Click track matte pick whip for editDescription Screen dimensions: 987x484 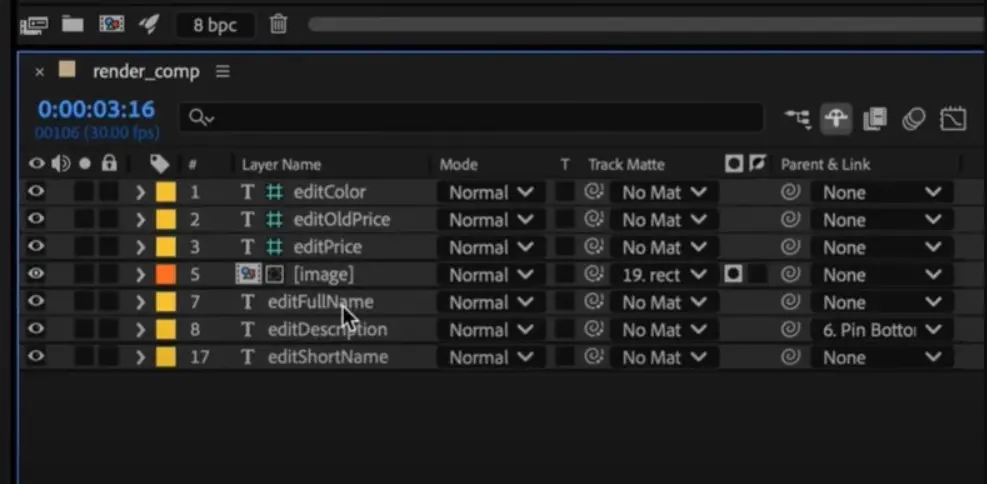594,330
